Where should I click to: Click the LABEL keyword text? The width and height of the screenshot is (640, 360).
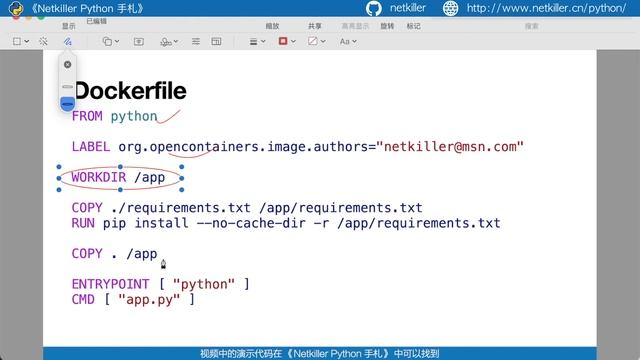(91, 147)
